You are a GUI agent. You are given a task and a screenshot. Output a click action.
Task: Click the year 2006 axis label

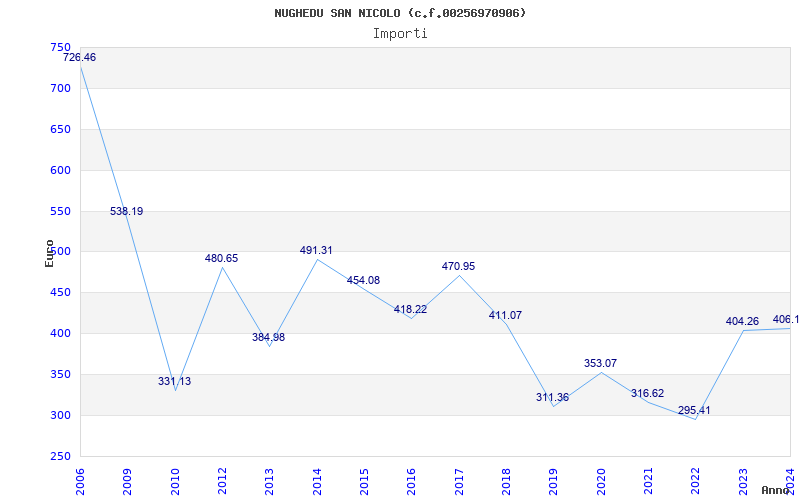click(80, 482)
